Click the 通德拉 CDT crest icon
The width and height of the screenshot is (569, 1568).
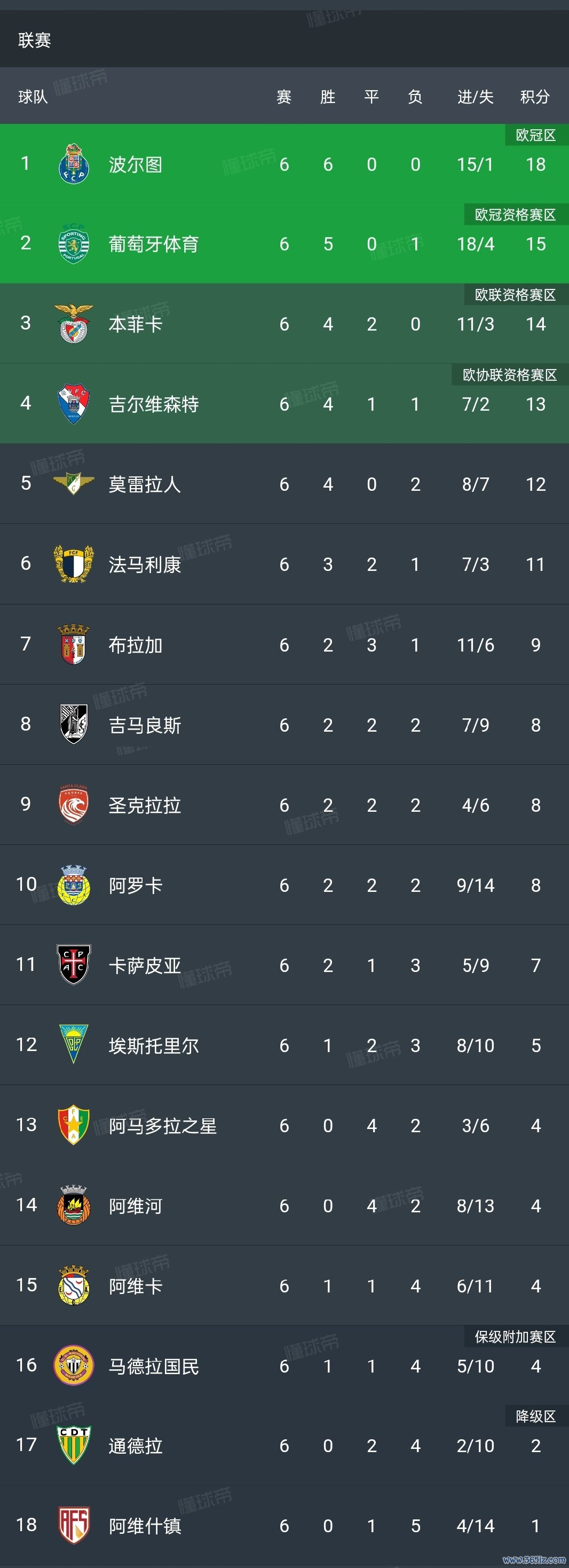74,1445
